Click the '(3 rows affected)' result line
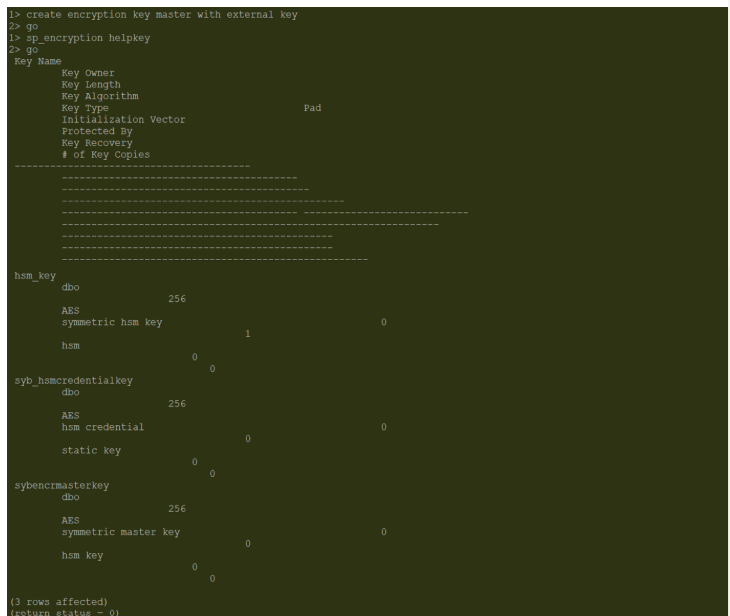 click(59, 602)
